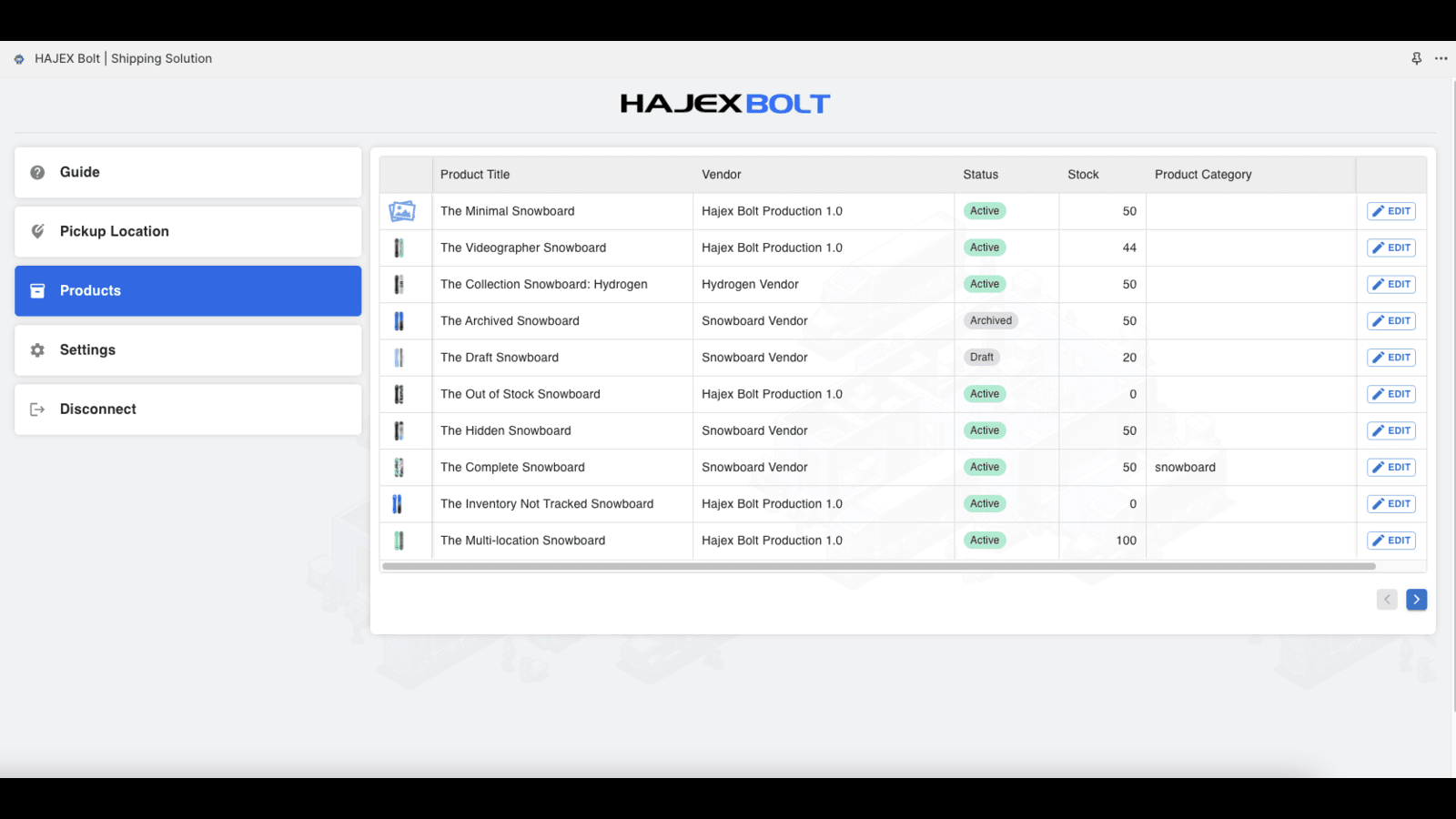Click the Disconnect logout arrow icon
The image size is (1456, 819).
[x=37, y=409]
